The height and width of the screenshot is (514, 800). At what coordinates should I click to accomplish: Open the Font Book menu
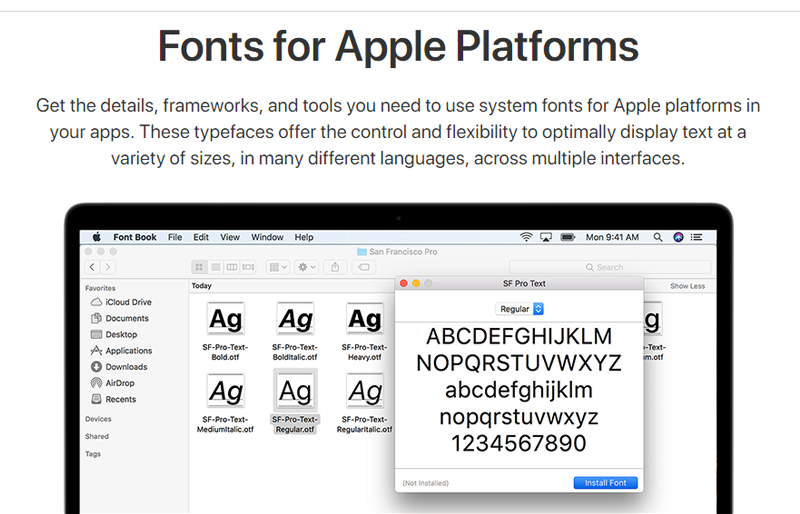tap(135, 237)
